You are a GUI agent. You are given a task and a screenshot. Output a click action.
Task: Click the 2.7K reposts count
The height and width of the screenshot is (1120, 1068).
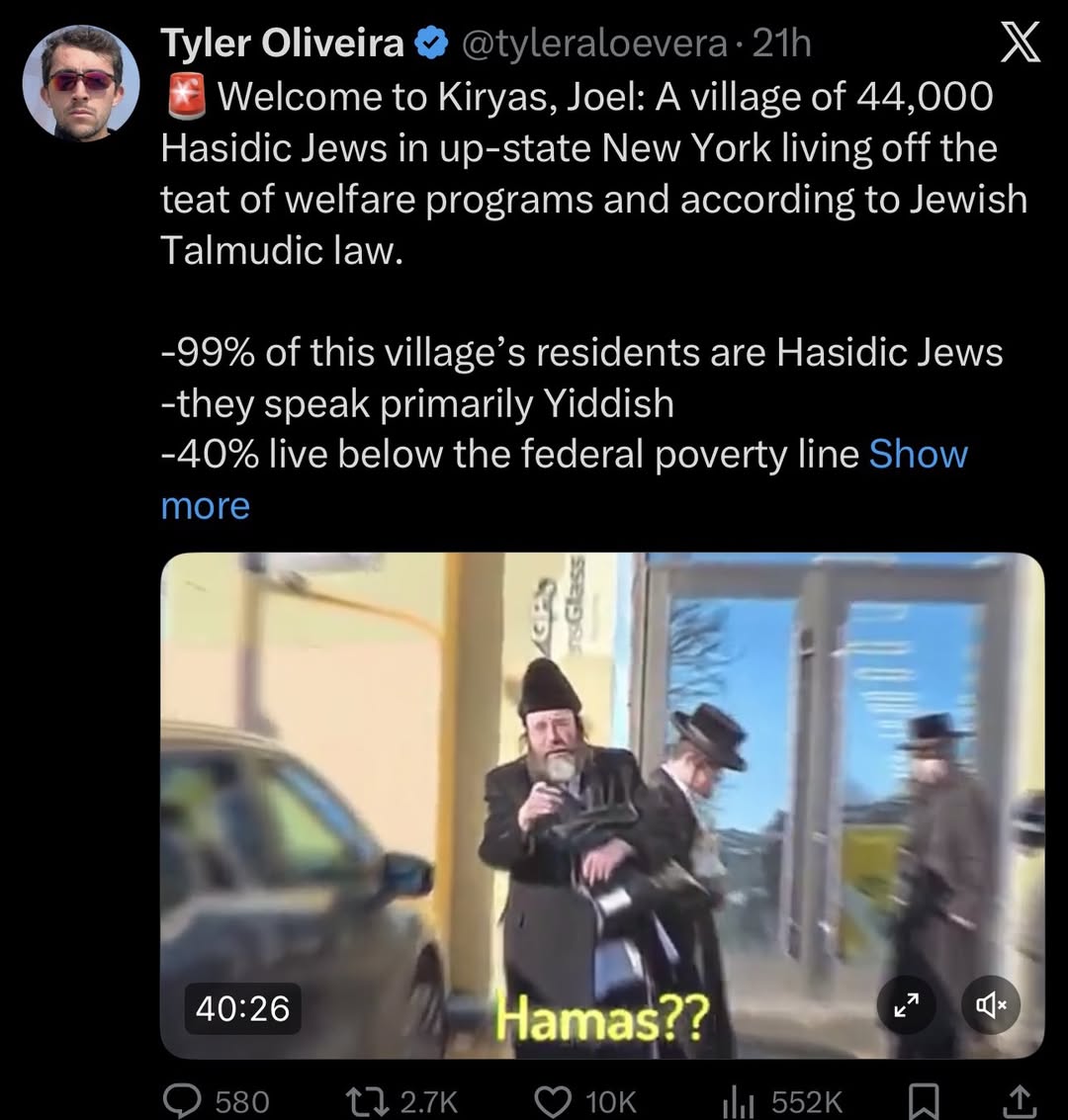[x=428, y=1101]
